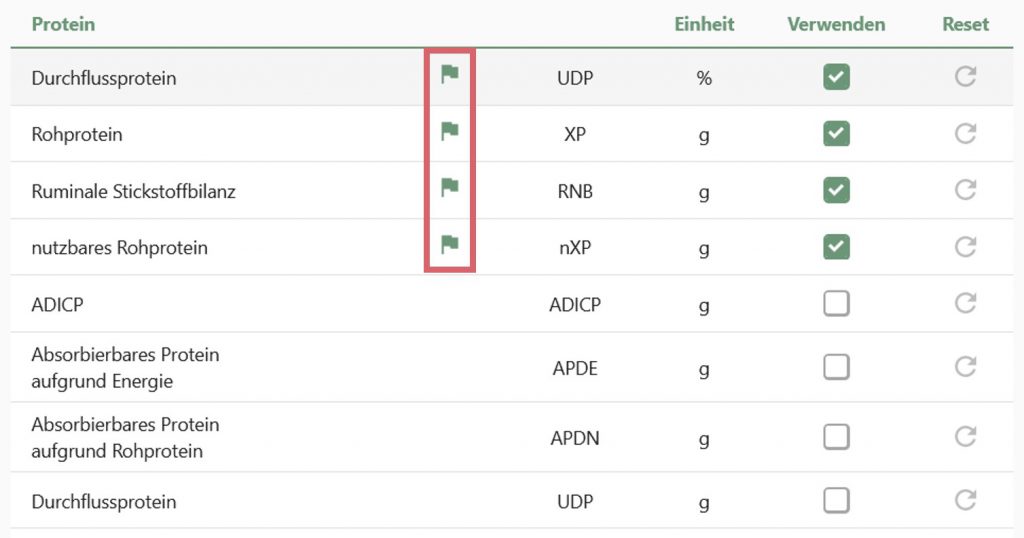Click the Protein column header
Viewport: 1024px width, 538px height.
(63, 24)
